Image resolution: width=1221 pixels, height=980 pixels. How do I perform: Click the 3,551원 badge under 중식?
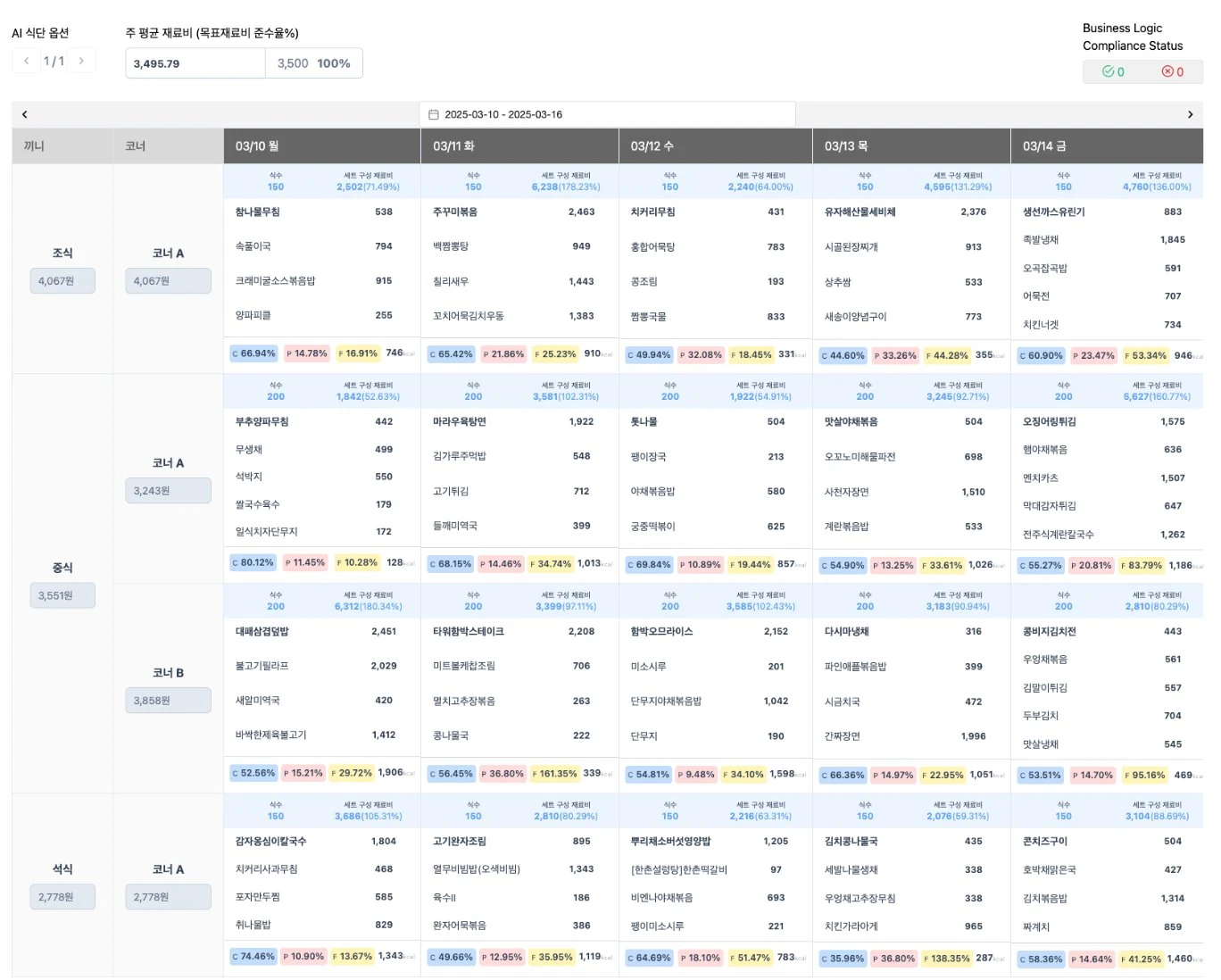click(x=62, y=595)
